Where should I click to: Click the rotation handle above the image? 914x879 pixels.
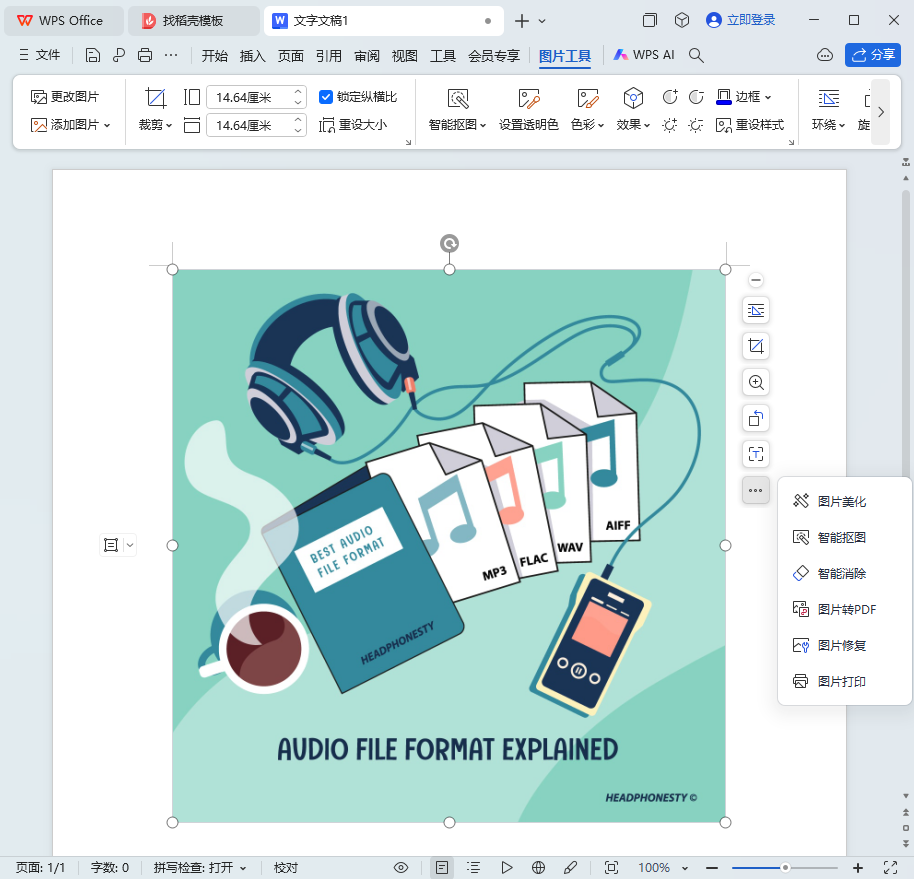tap(450, 243)
